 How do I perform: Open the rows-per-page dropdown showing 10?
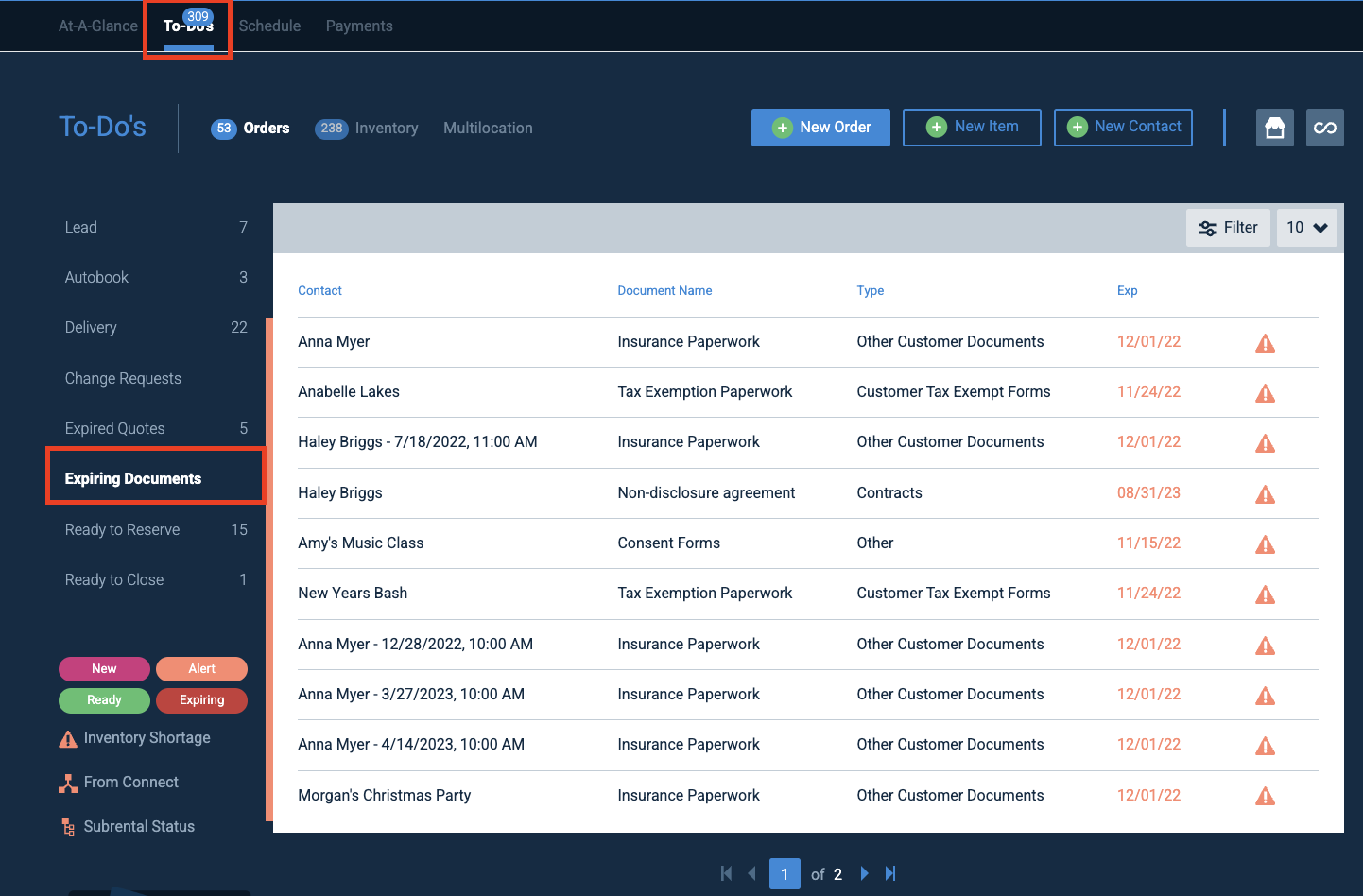pyautogui.click(x=1306, y=227)
